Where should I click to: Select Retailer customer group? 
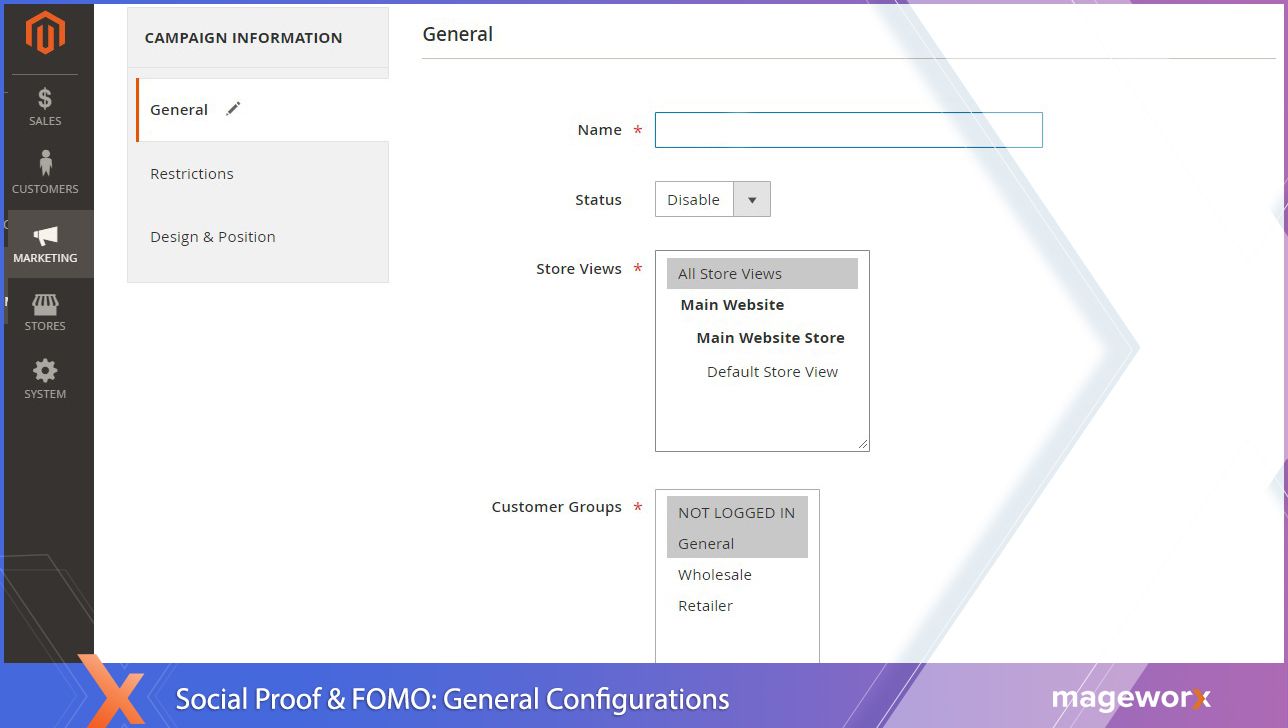[705, 606]
